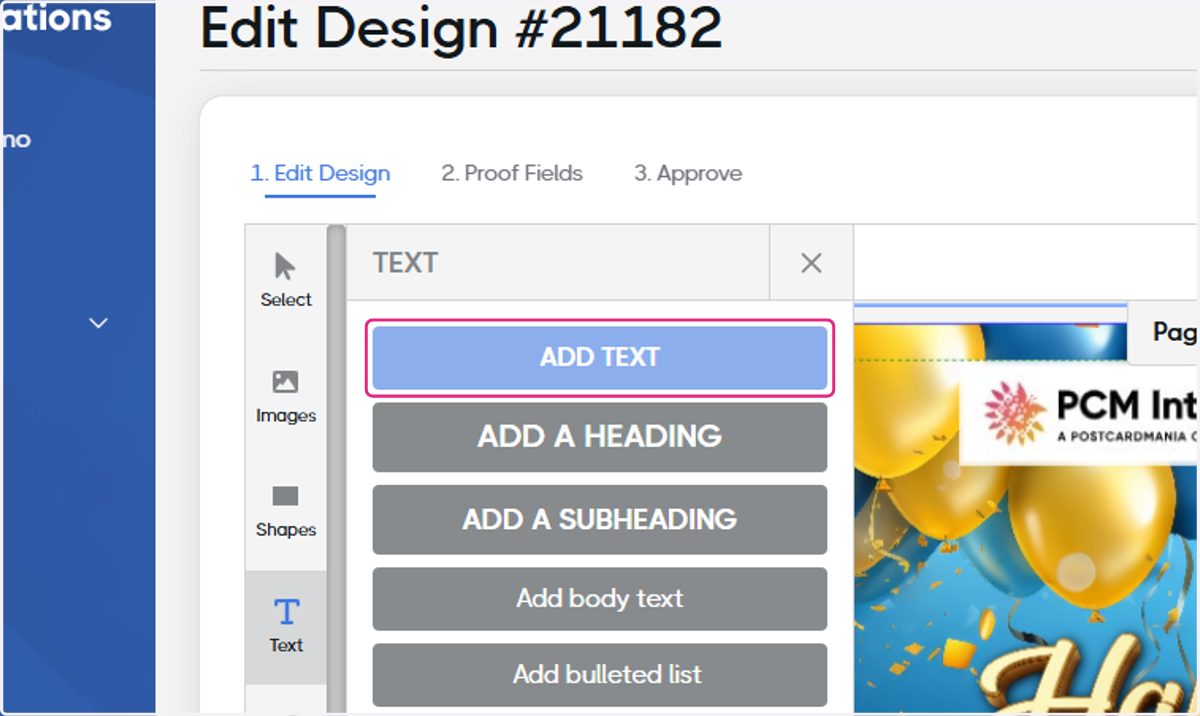Close the TEXT panel with X
Image resolution: width=1200 pixels, height=716 pixels.
click(x=811, y=263)
